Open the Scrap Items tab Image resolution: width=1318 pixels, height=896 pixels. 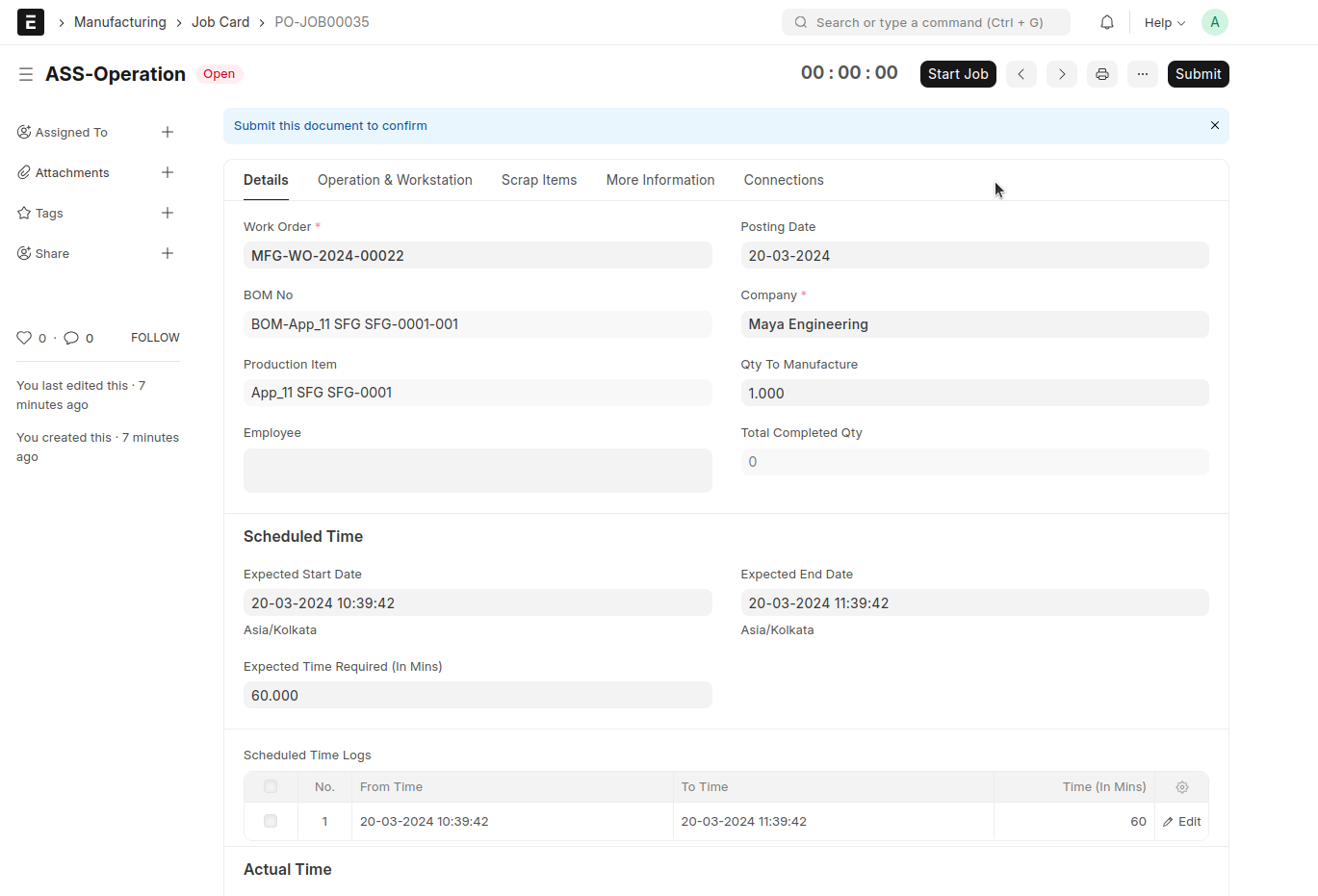tap(539, 180)
